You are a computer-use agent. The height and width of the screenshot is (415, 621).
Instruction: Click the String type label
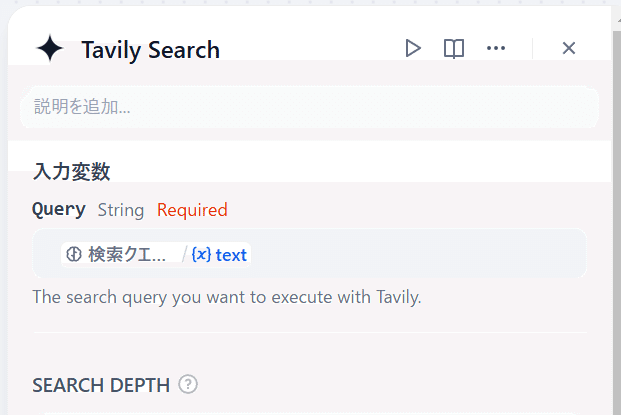[x=121, y=210]
